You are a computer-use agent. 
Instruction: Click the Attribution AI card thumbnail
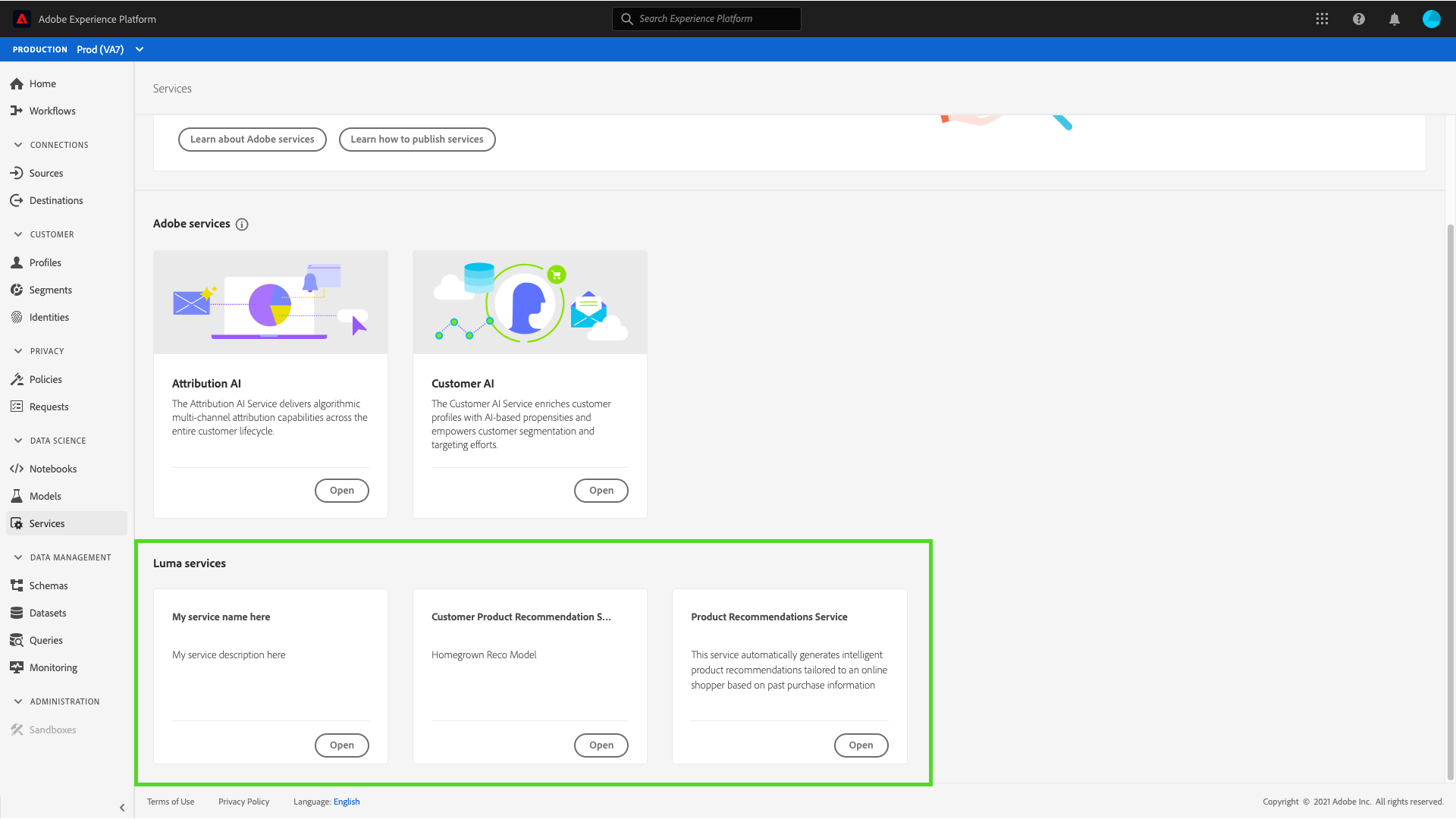[271, 303]
